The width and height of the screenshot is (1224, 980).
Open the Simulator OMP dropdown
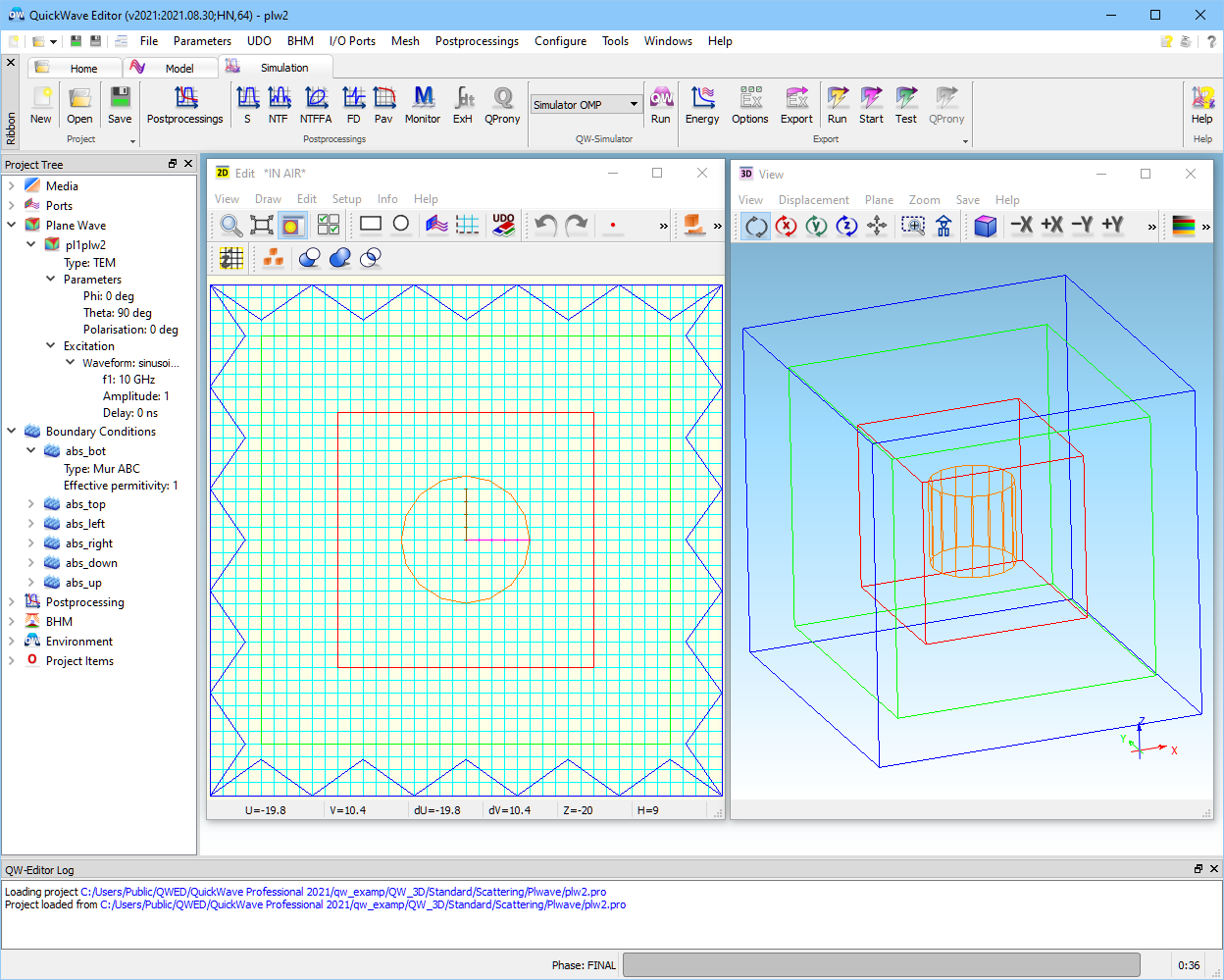click(586, 105)
